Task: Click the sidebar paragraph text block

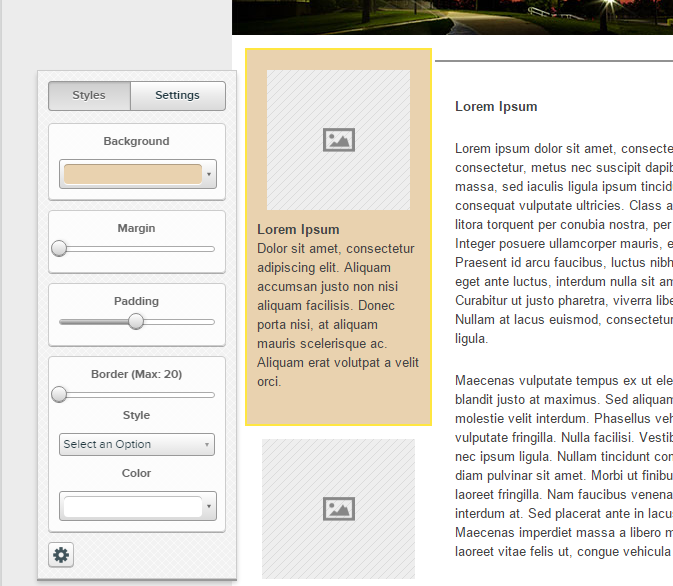Action: (x=337, y=314)
